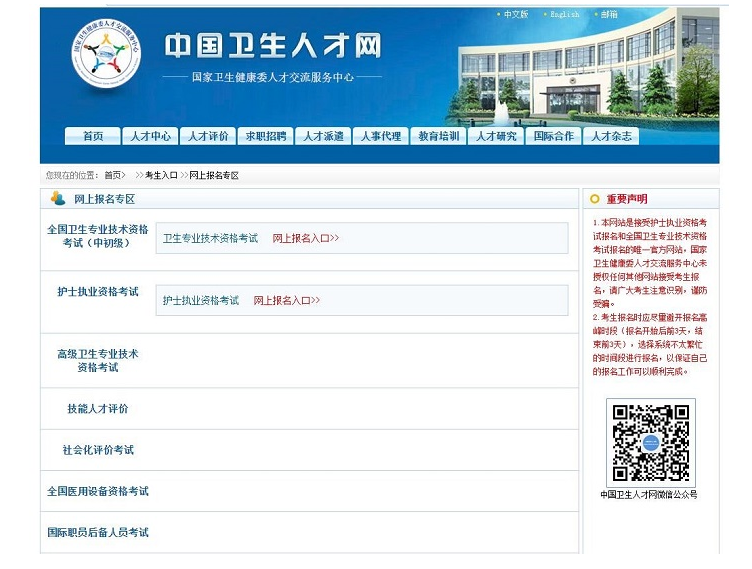Click the 网上报名专区 section heading
This screenshot has width=752, height=569.
pyautogui.click(x=104, y=199)
